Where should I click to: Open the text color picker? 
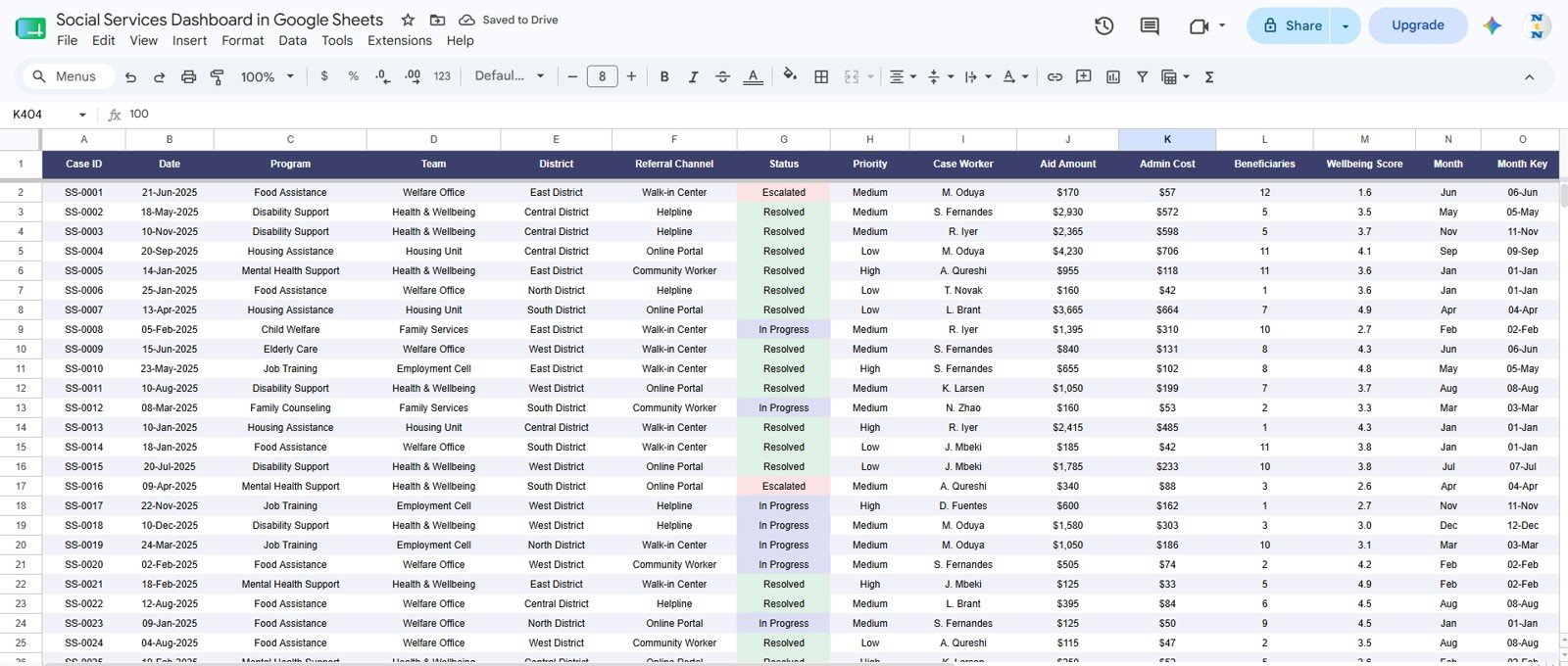(753, 76)
